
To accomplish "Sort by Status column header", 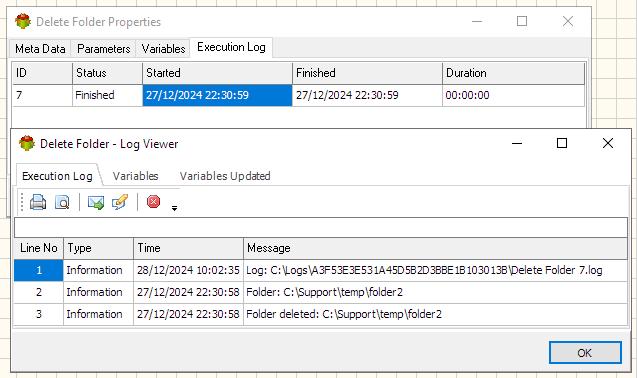I will click(107, 73).
